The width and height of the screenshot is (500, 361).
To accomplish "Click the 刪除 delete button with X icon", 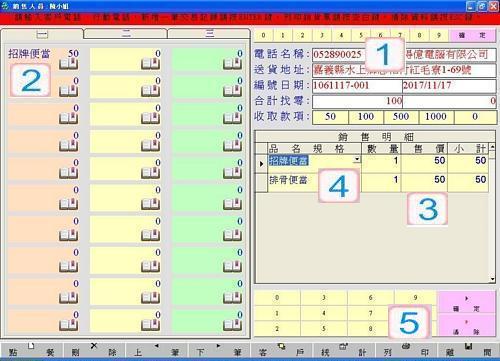I will pos(94,350).
